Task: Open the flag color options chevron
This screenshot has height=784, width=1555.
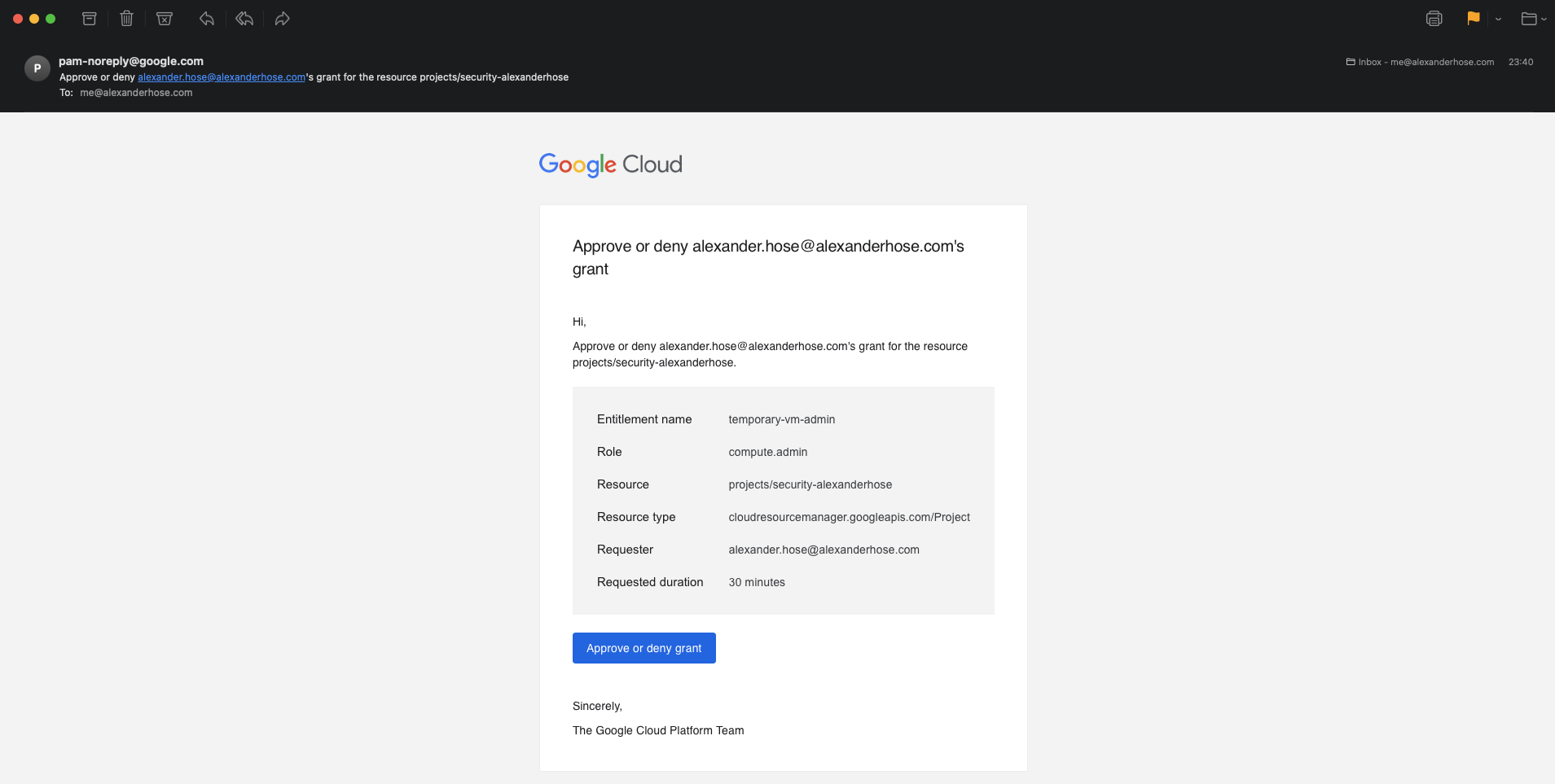Action: pyautogui.click(x=1497, y=20)
